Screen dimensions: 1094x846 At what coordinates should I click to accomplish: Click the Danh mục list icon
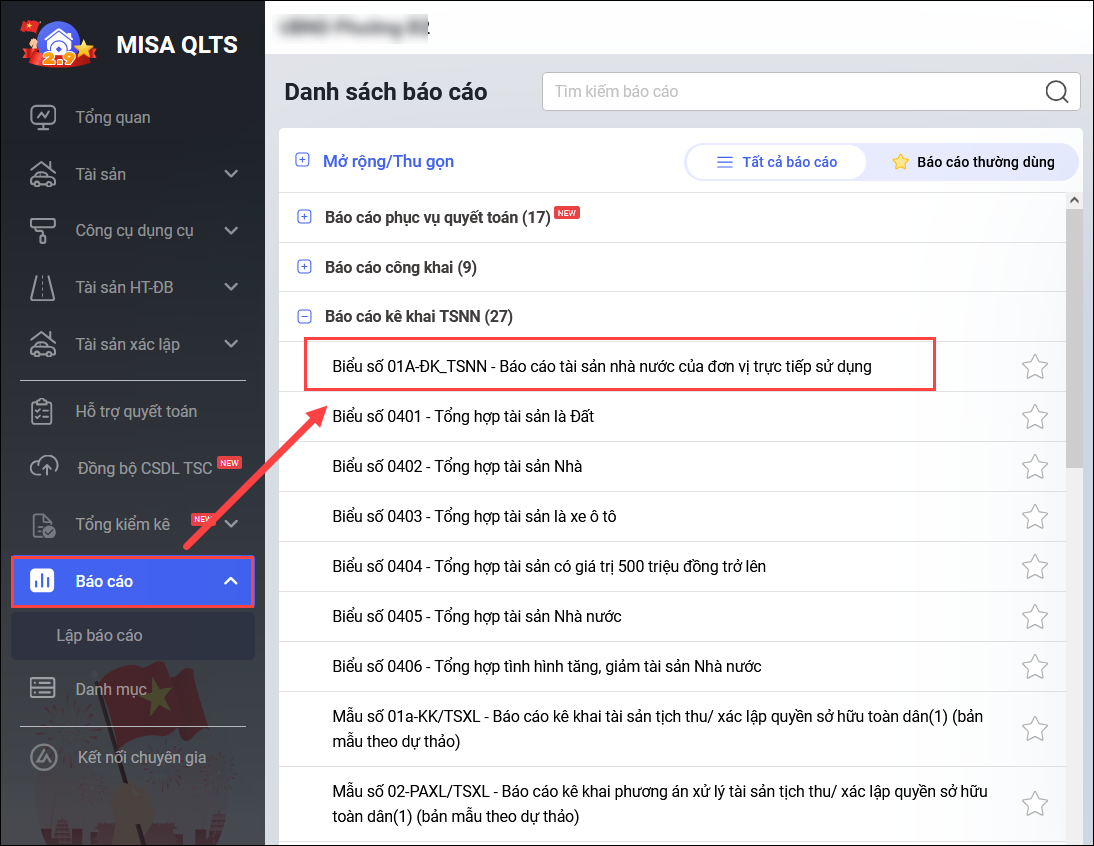[x=43, y=688]
